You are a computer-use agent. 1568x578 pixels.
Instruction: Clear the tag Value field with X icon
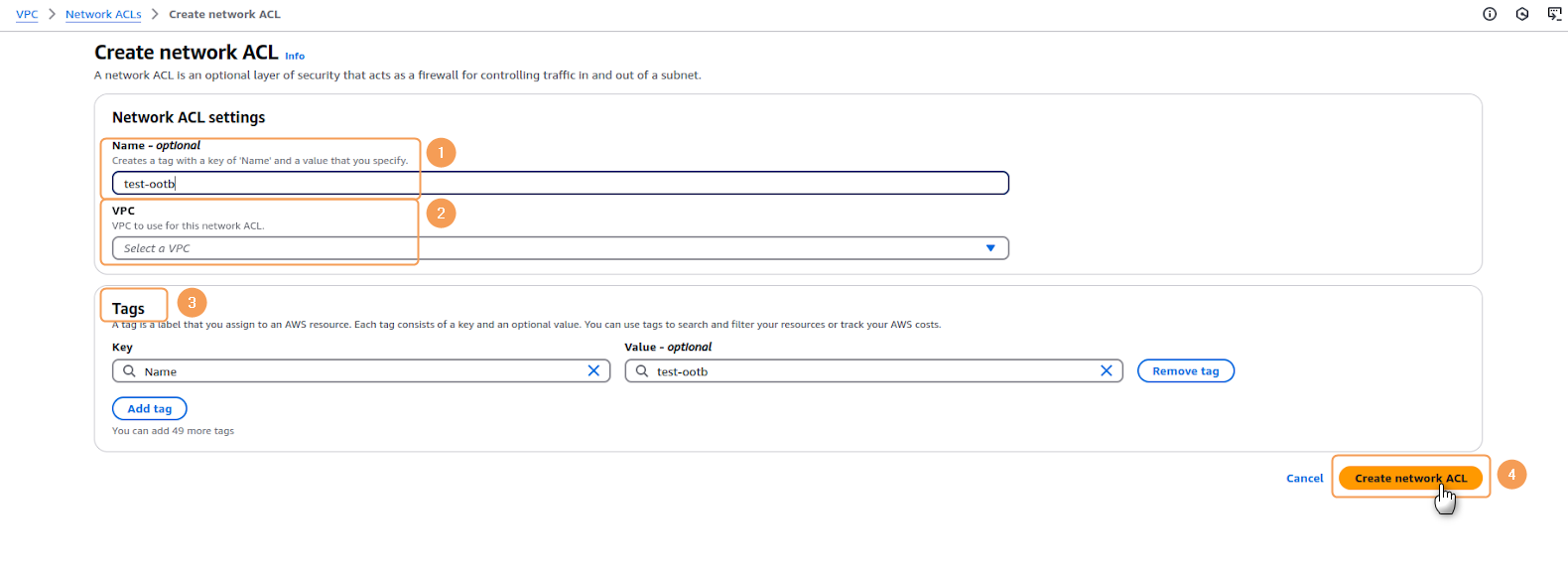tap(1107, 370)
